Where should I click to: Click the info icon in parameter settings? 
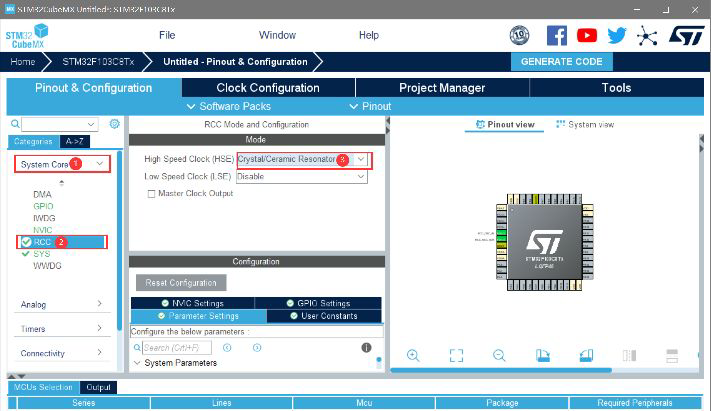click(x=366, y=347)
